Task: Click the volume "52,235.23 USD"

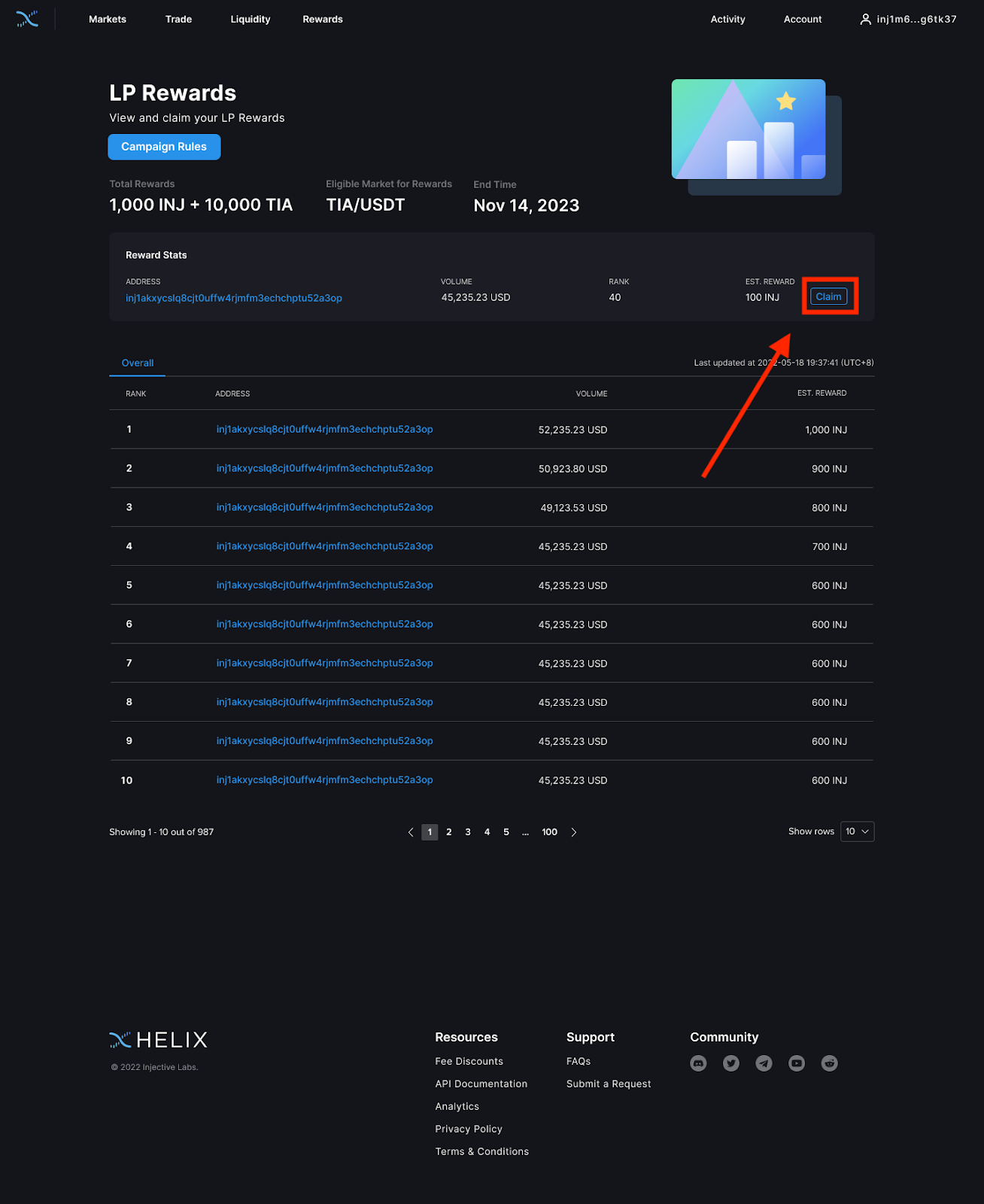Action: [573, 430]
